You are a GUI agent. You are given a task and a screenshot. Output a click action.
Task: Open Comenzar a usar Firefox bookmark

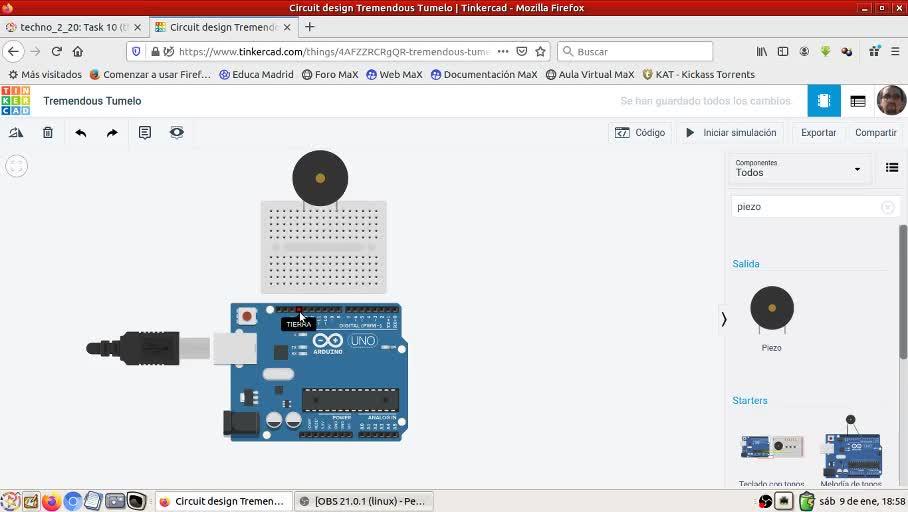click(151, 74)
